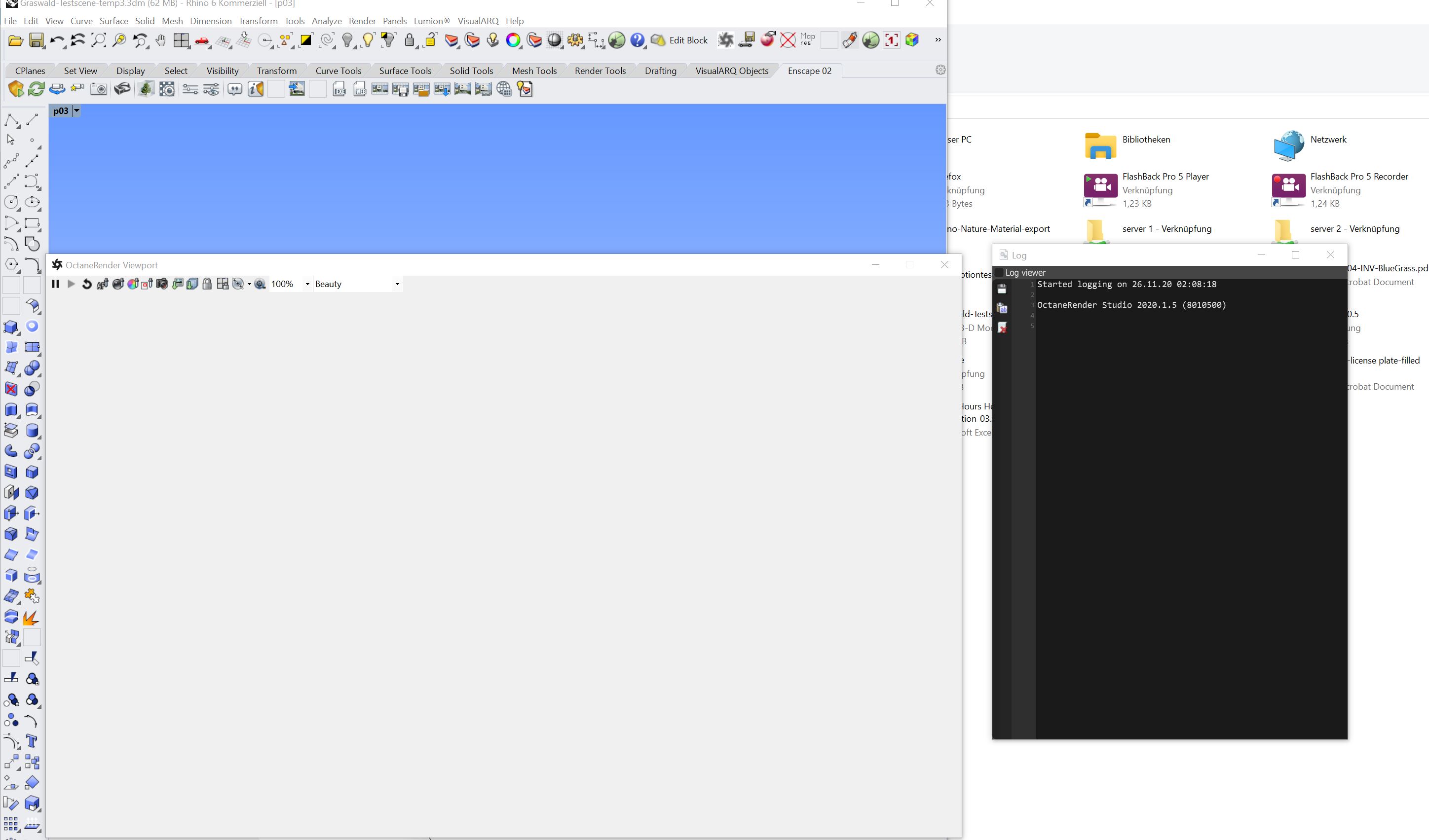Screen dimensions: 1429x840
Task: Start Enscape from the Enscape toolbar
Action: pyautogui.click(x=16, y=89)
